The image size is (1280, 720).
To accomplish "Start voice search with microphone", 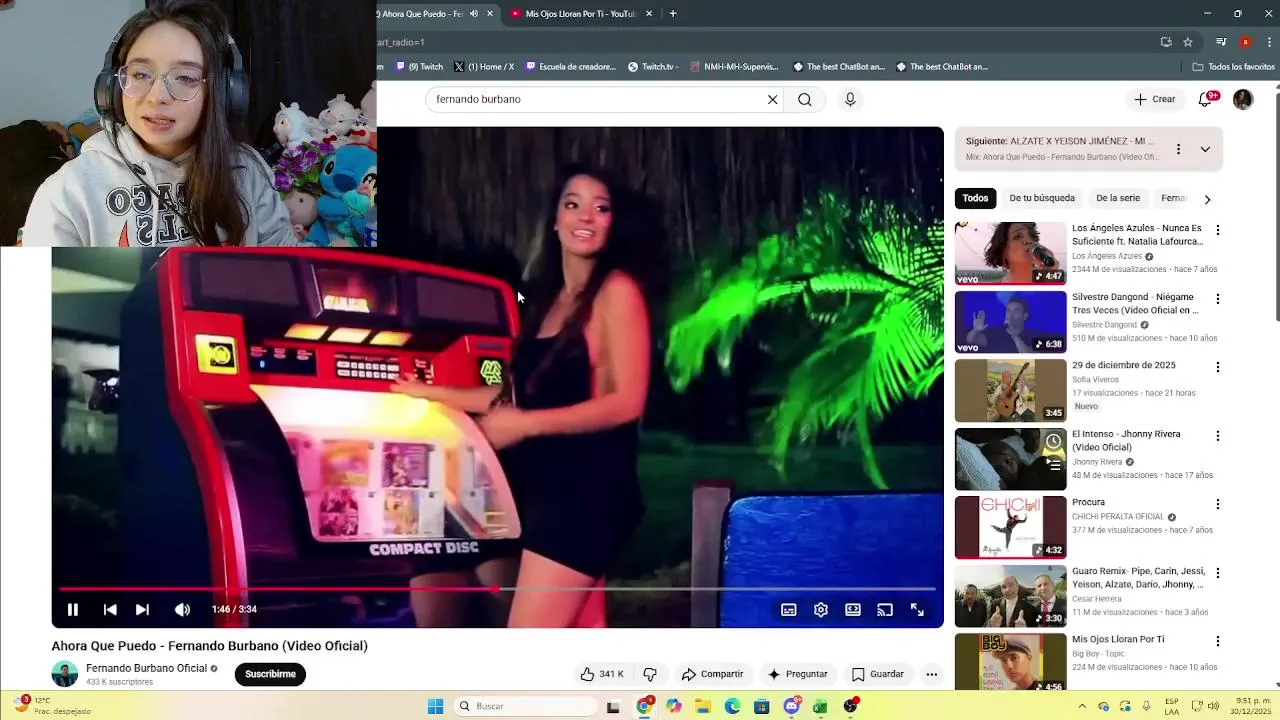I will coord(850,99).
